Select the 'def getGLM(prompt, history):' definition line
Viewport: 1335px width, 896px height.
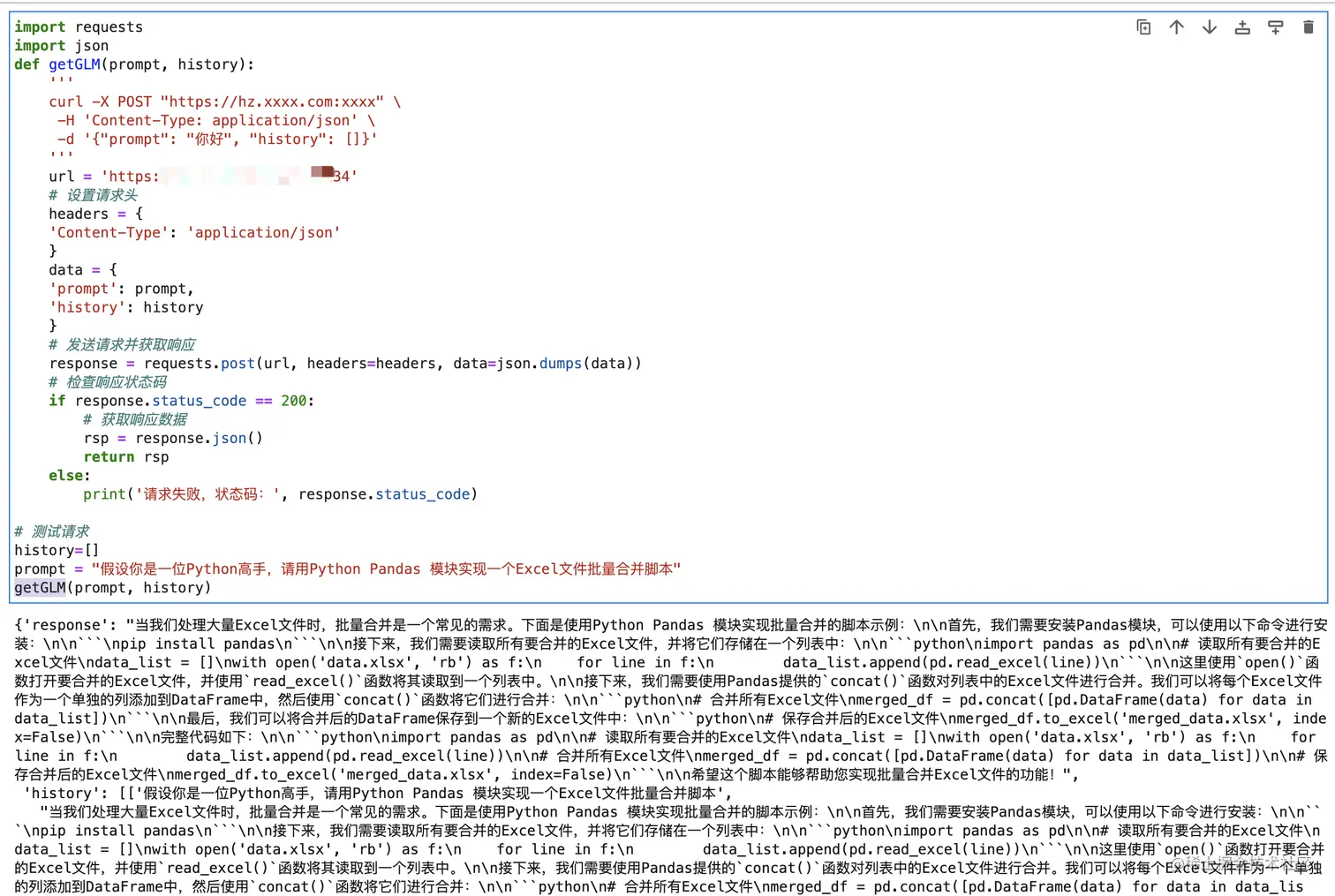134,64
